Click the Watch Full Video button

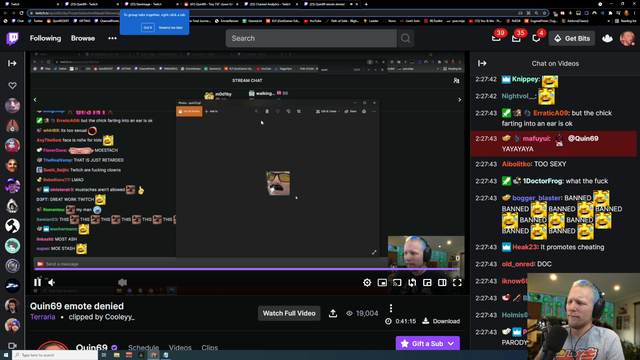[x=289, y=313]
